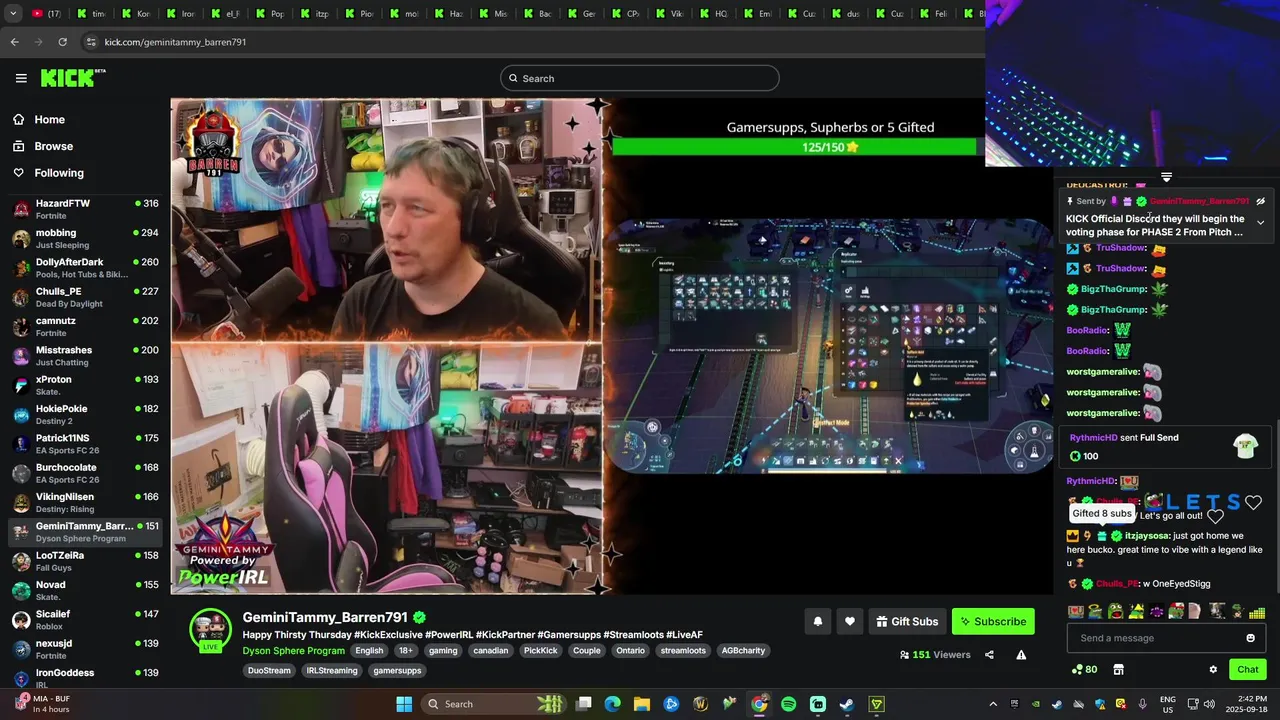Open File Explorer from the taskbar
This screenshot has width=1280, height=720.
coord(642,704)
